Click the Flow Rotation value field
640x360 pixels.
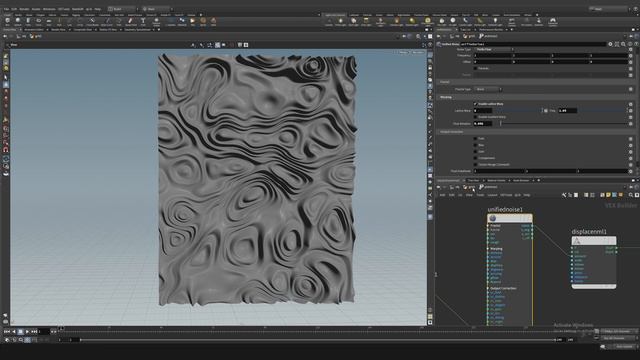click(x=482, y=123)
